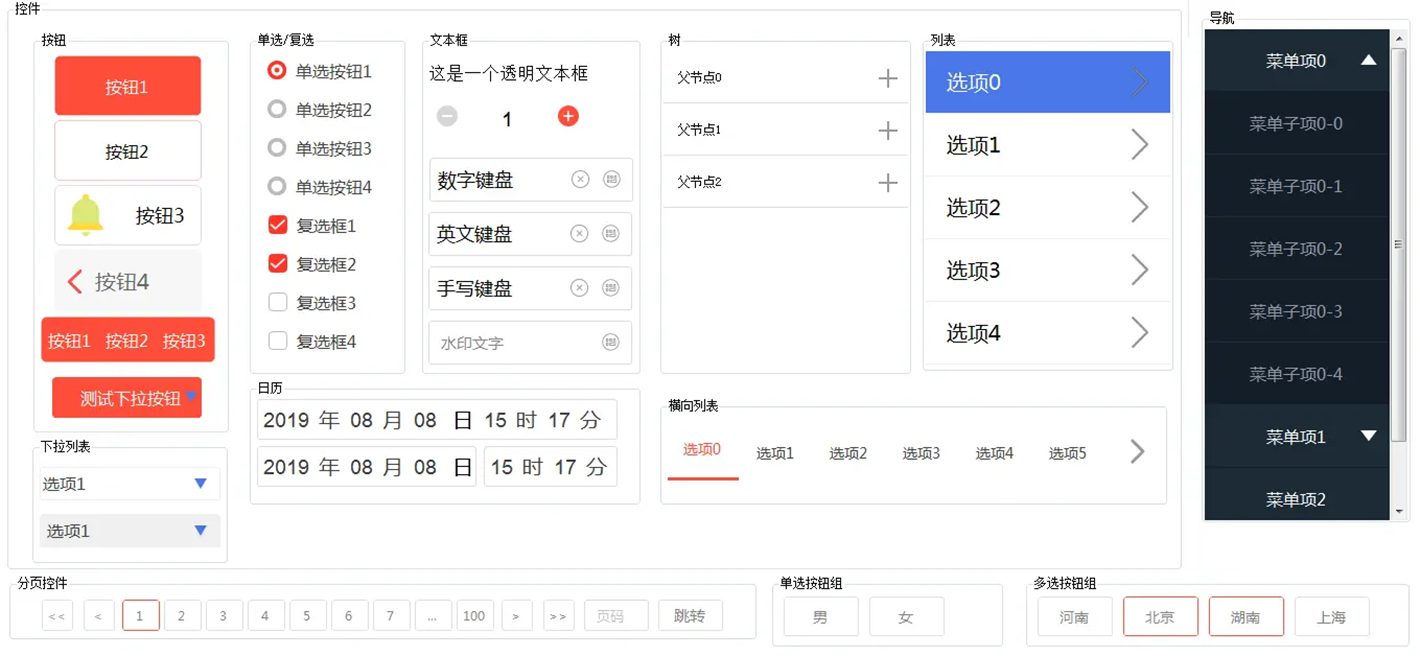This screenshot has height=656, width=1420.
Task: Open keyboard icon in 数字键盘 field
Action: pos(612,180)
